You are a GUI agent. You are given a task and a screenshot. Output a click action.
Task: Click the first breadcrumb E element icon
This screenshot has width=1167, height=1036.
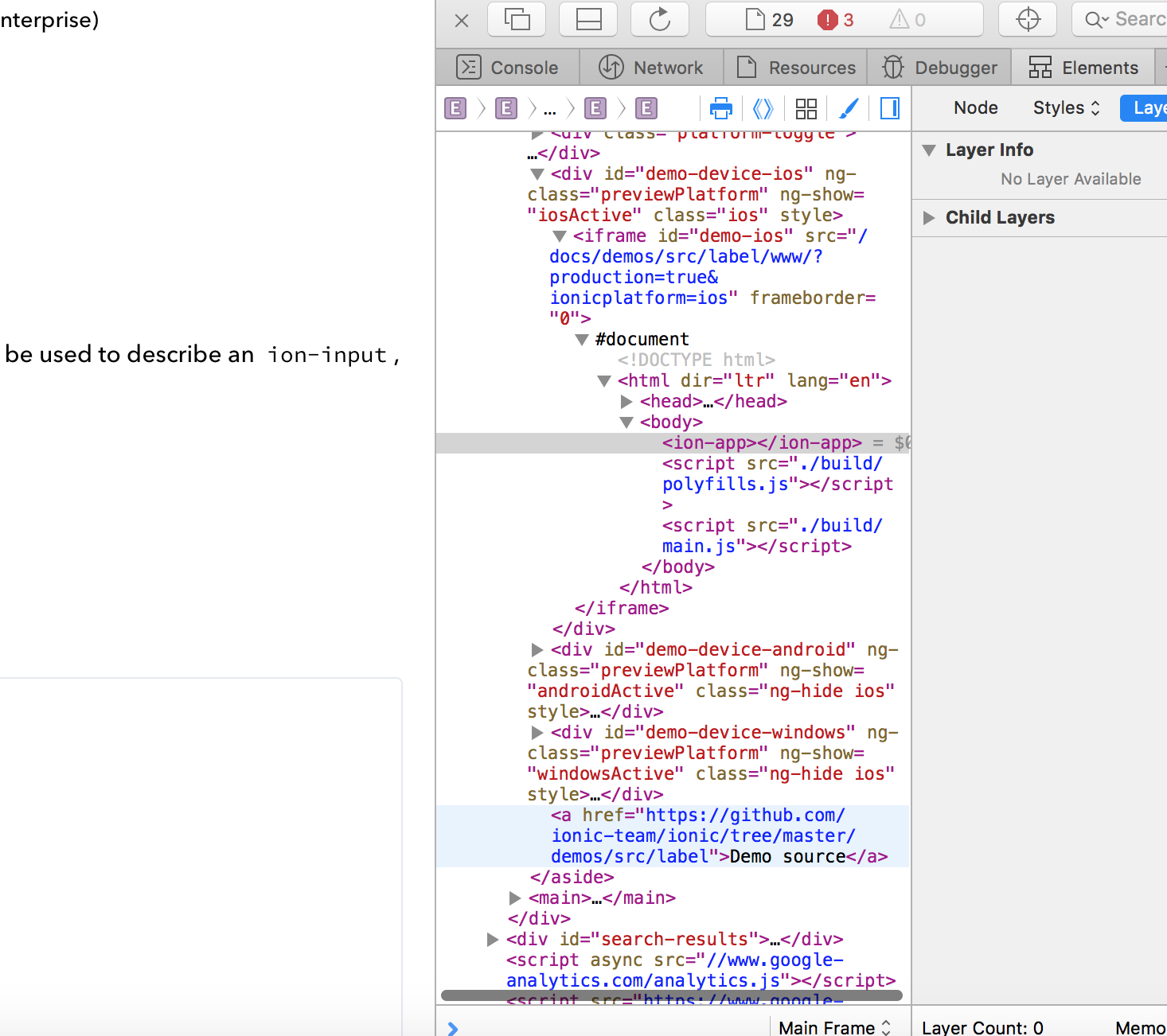click(455, 108)
